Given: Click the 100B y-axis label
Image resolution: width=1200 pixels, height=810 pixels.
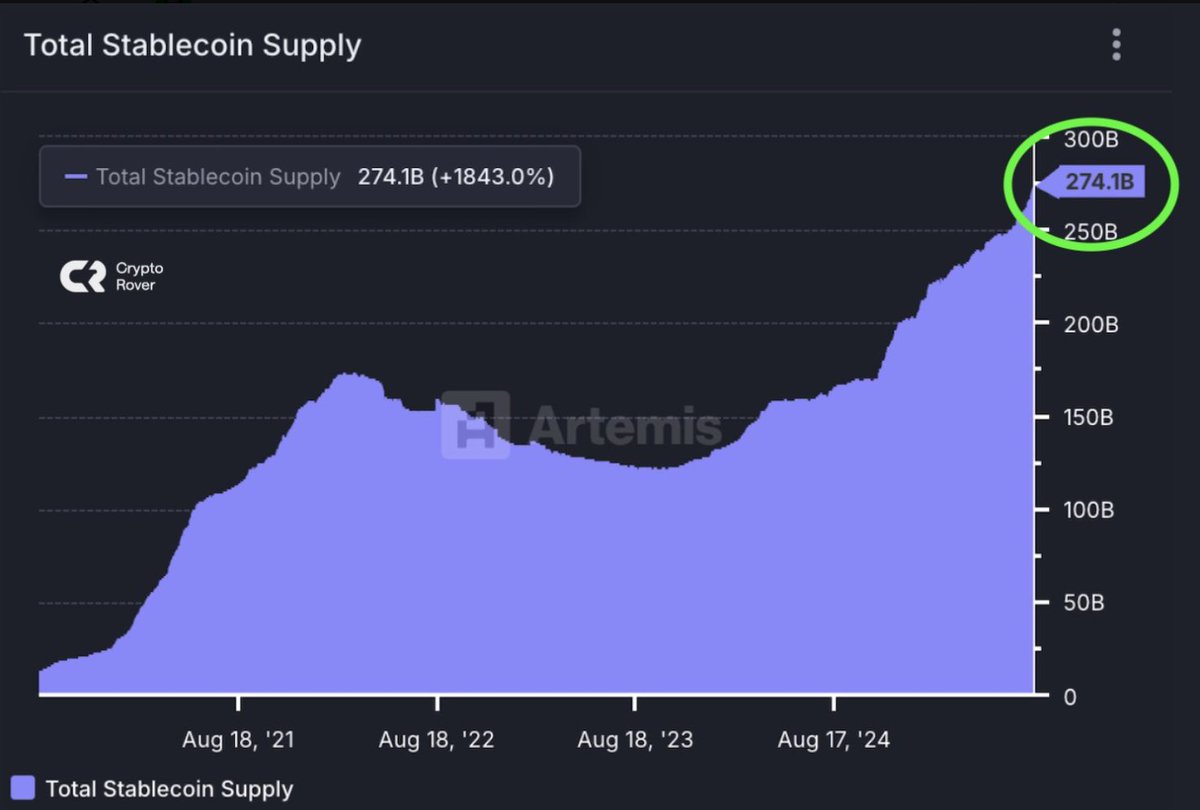Looking at the screenshot, I should click(x=1091, y=510).
